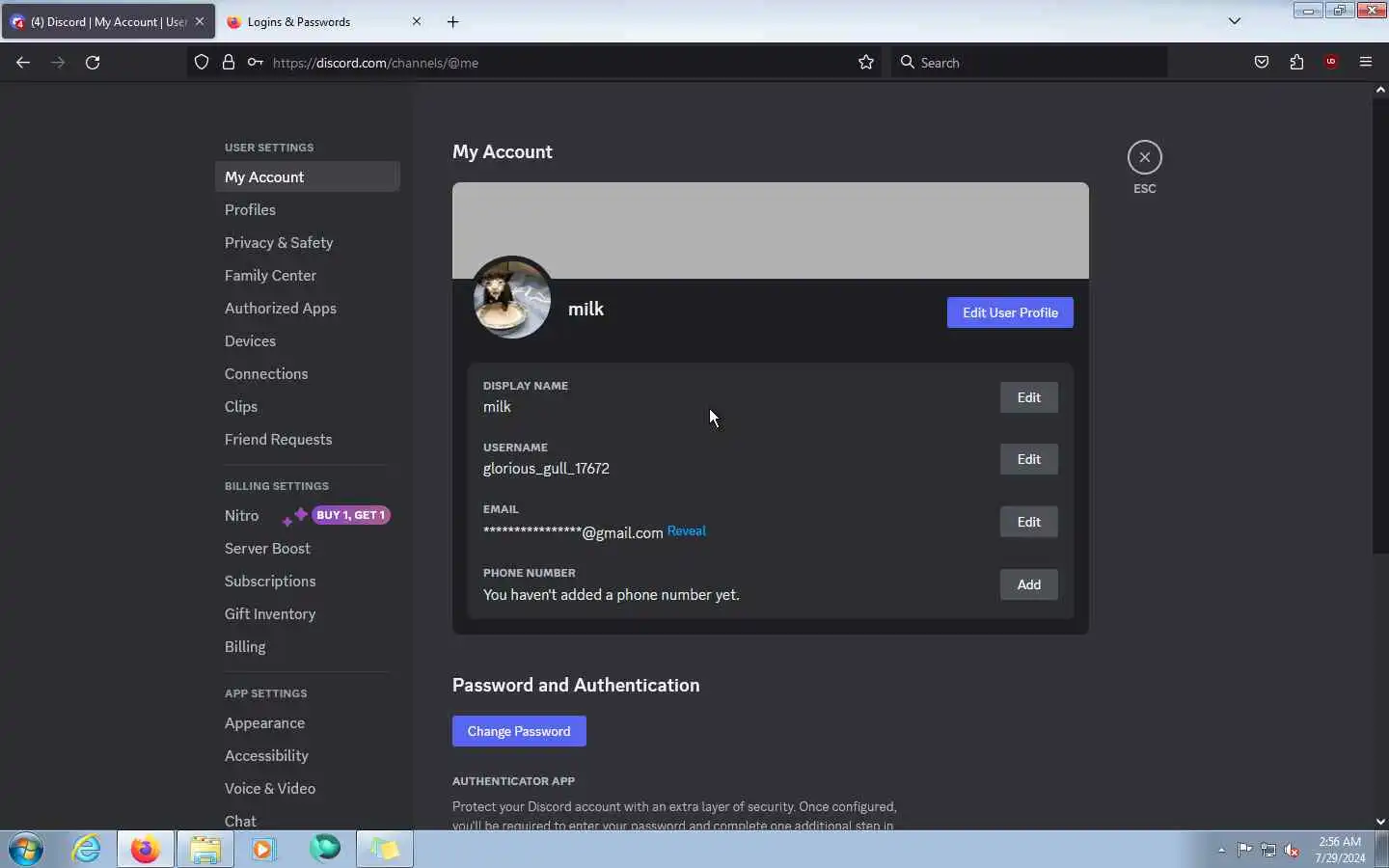Edit the display name
Viewport: 1389px width, 868px height.
(1028, 397)
